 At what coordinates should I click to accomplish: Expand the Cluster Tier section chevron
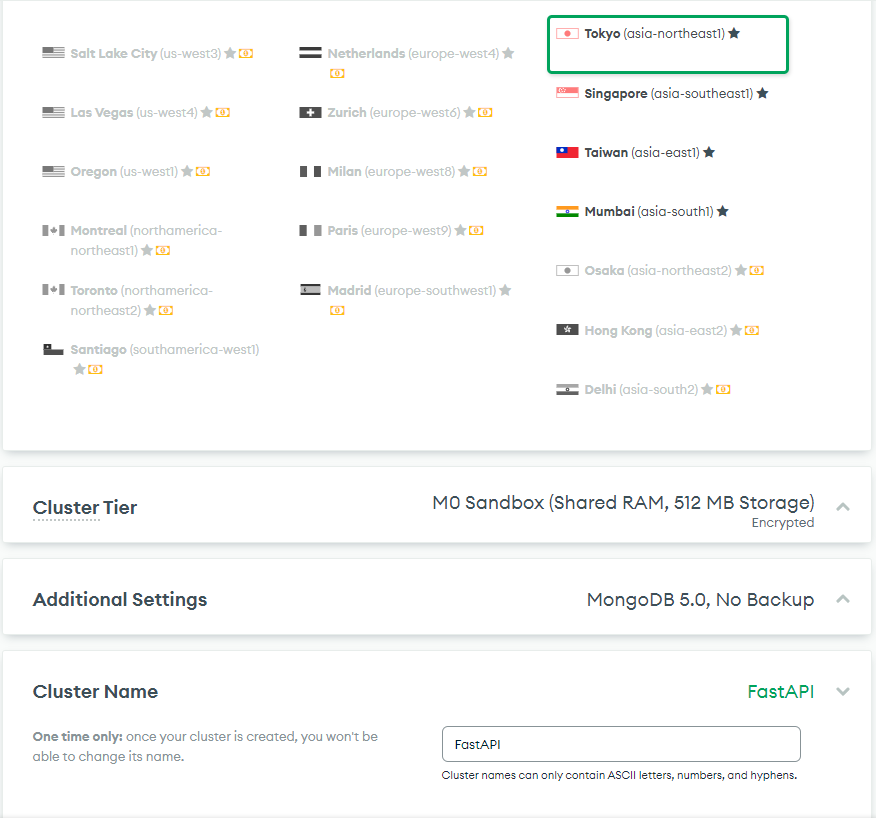(x=842, y=507)
